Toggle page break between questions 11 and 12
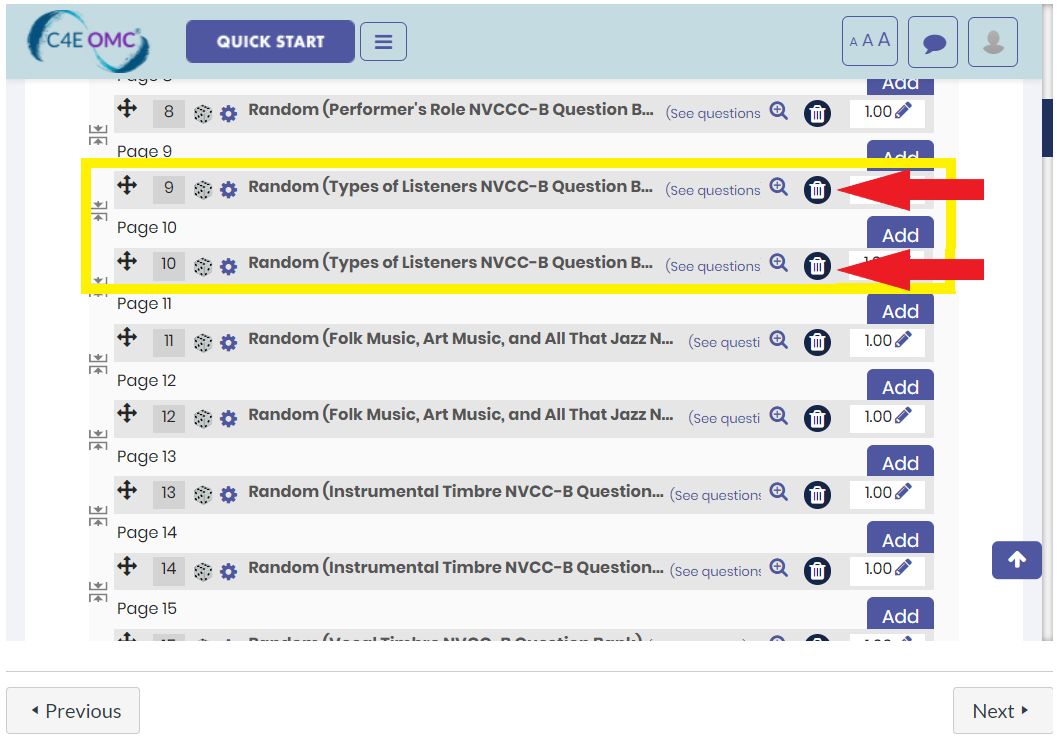Viewport: 1057px width, 741px height. tap(98, 364)
